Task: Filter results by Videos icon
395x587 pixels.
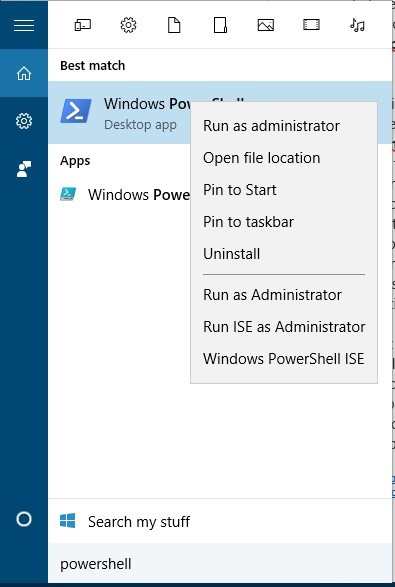Action: [x=312, y=25]
